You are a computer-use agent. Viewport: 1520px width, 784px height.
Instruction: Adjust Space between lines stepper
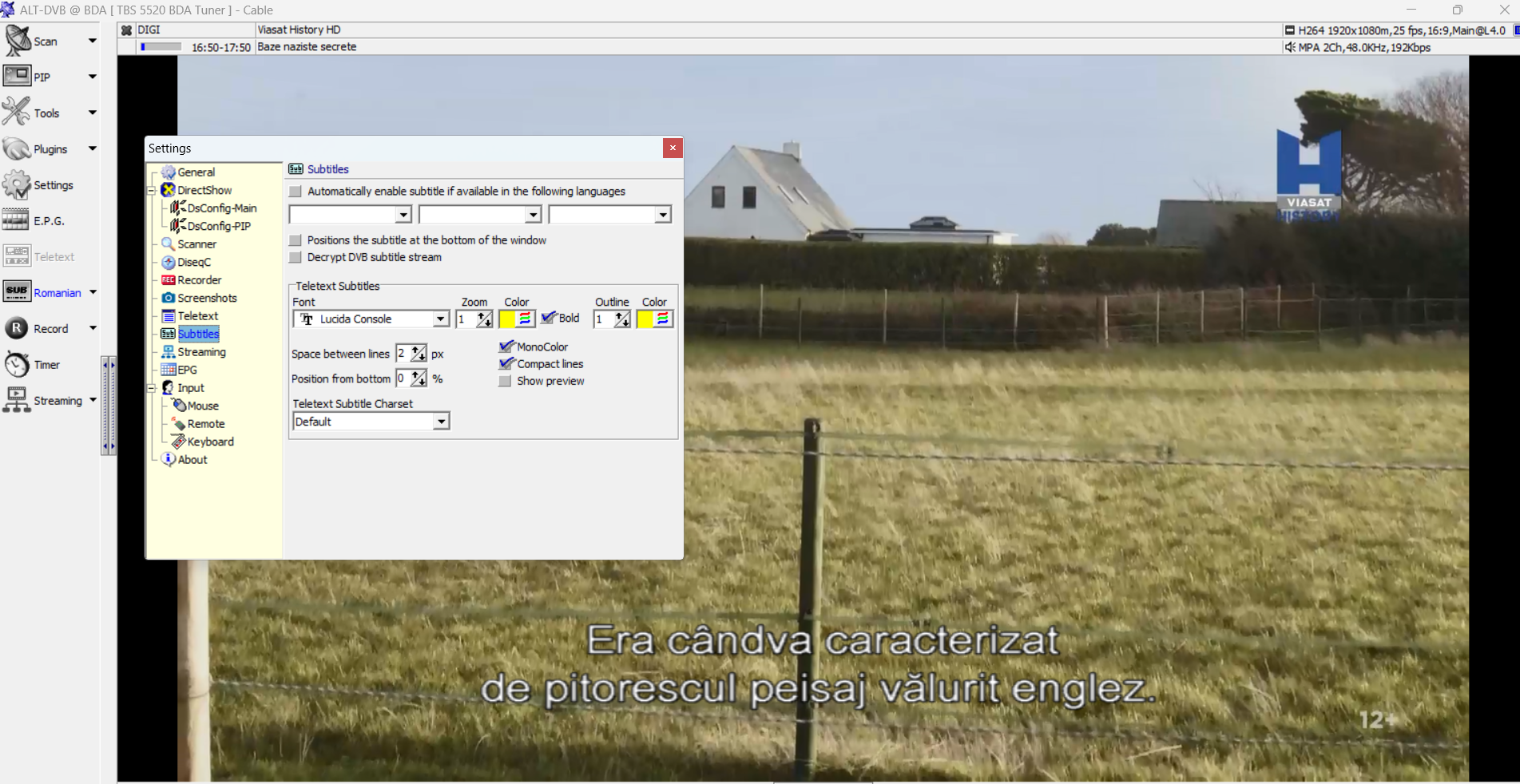pos(419,354)
